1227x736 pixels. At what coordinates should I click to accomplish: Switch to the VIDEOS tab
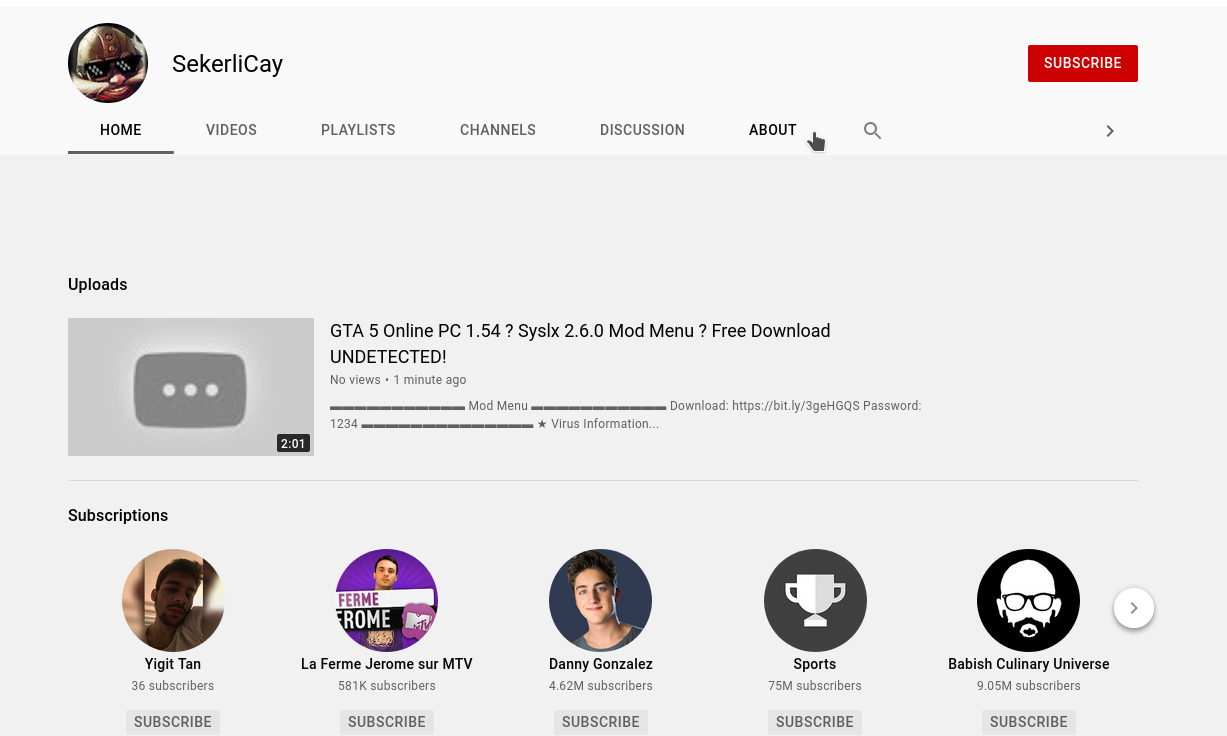[231, 130]
